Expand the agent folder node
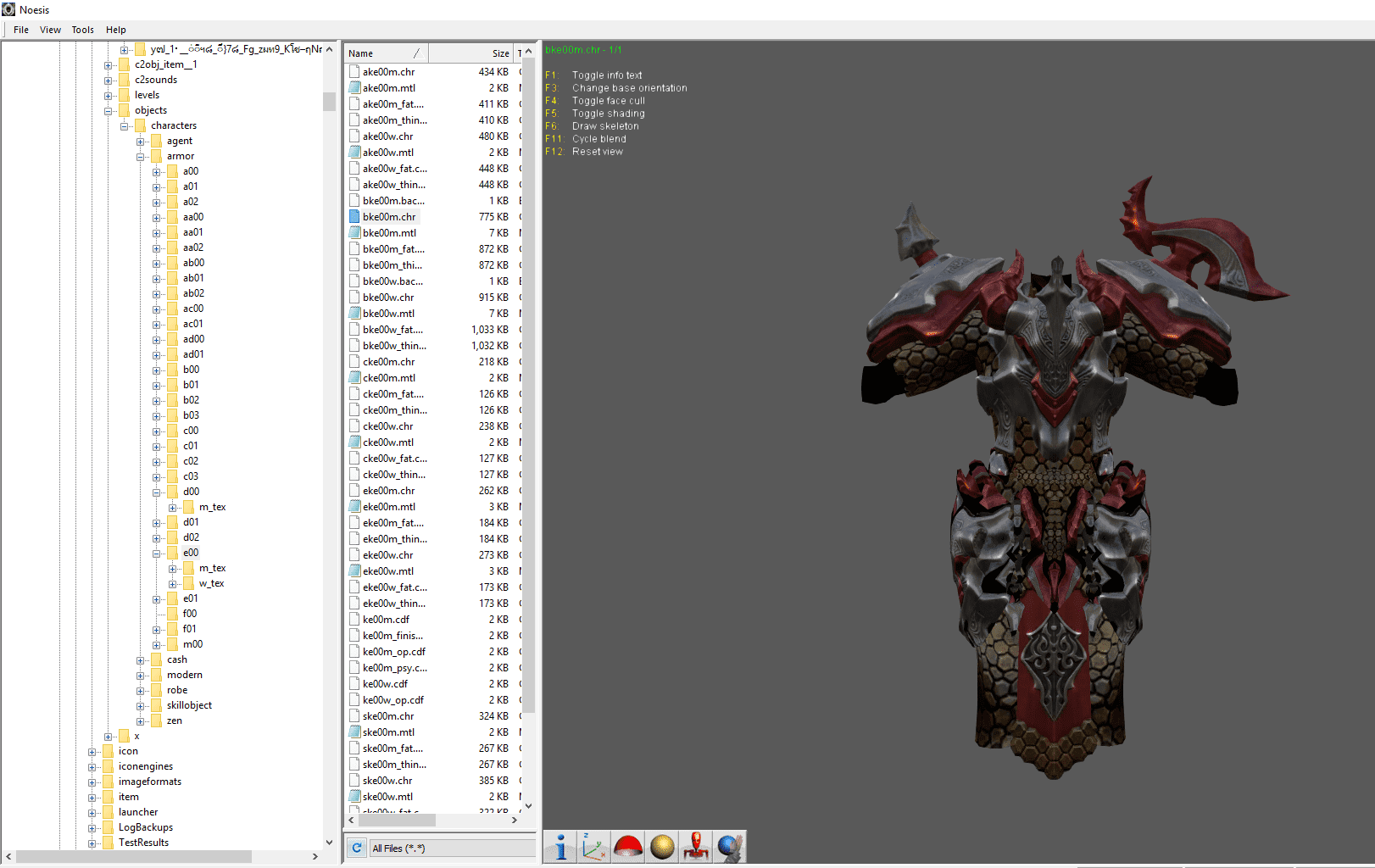The height and width of the screenshot is (868, 1375). click(140, 142)
